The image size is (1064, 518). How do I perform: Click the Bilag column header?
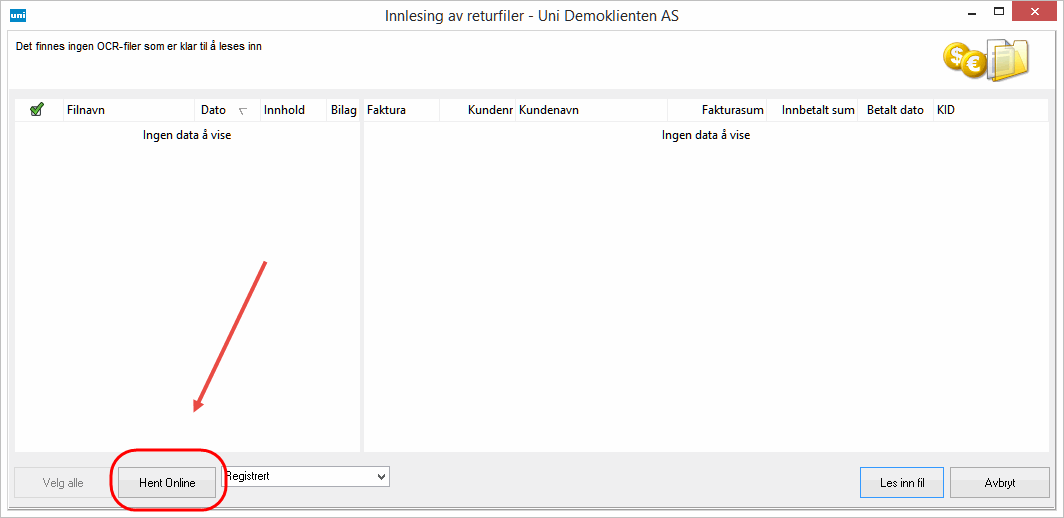coord(343,110)
